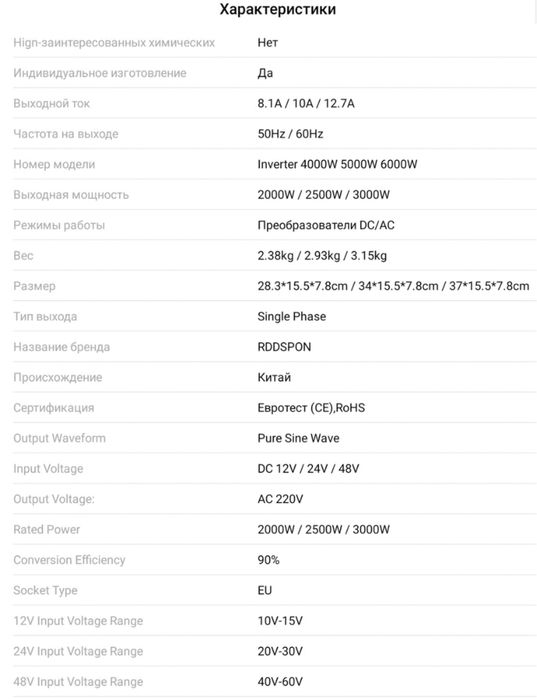This screenshot has width=537, height=699.
Task: Click the Индивидуальное изготовление label
Action: [x=100, y=73]
